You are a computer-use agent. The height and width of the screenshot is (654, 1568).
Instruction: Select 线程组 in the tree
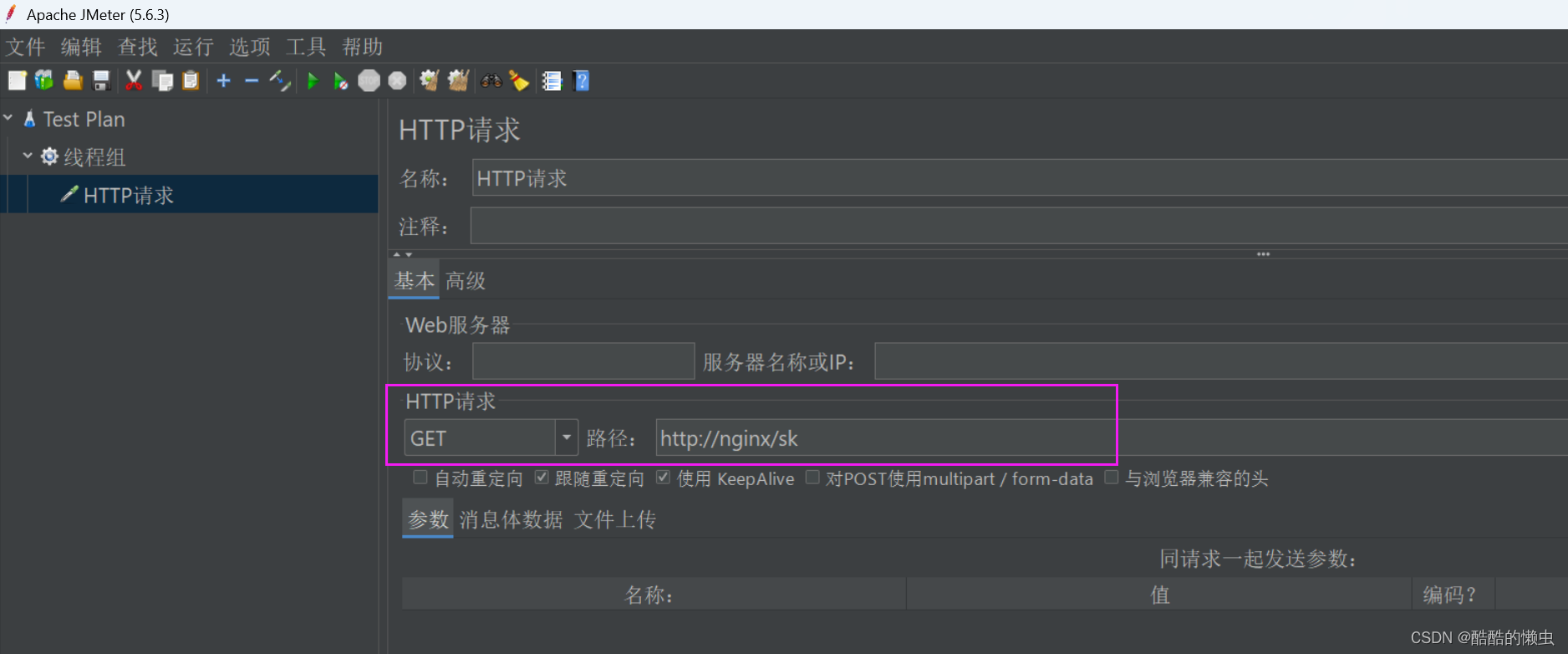(x=94, y=157)
